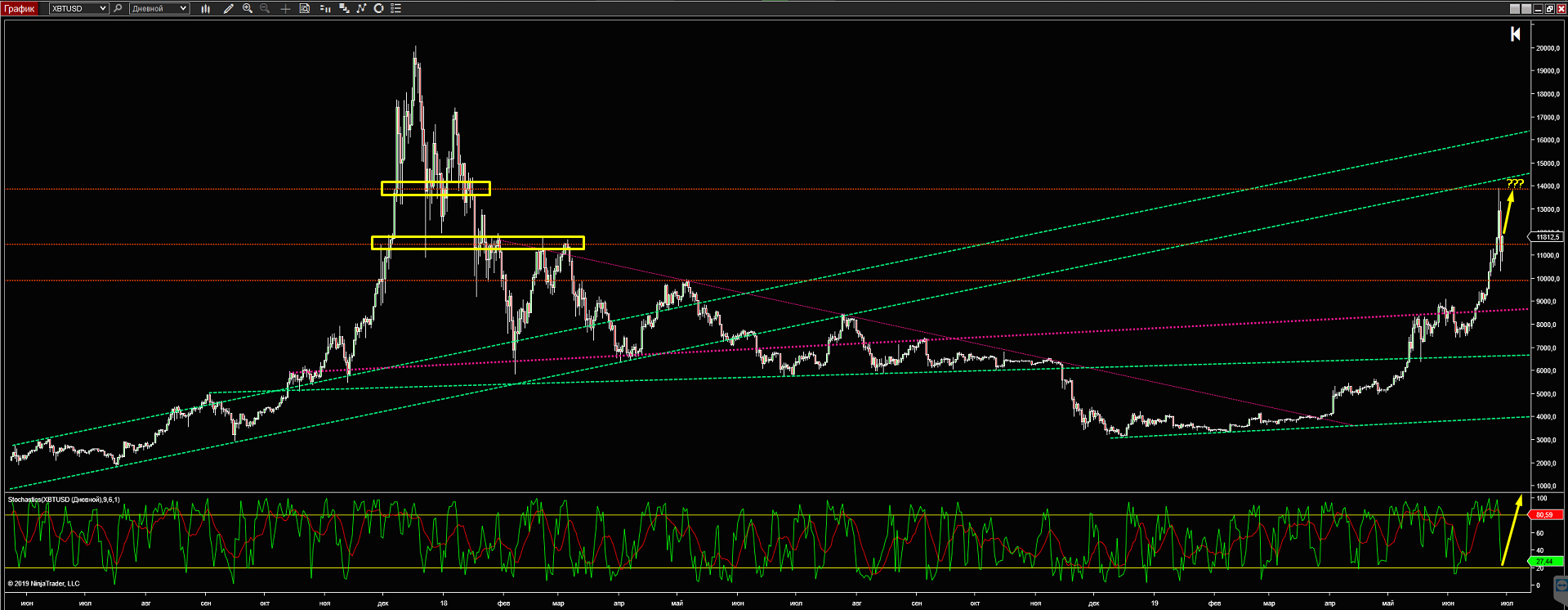Click the second gray square window button
The height and width of the screenshot is (610, 1568).
1526,8
